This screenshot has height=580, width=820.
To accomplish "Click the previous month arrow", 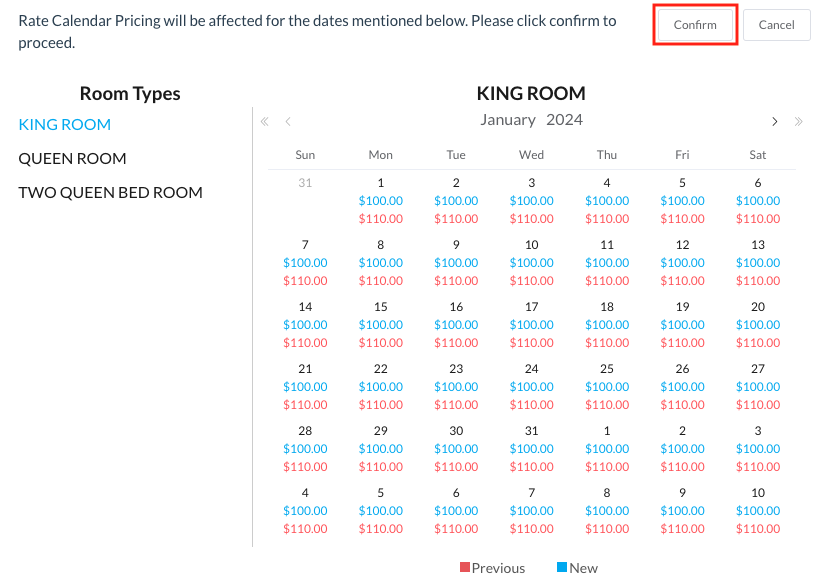I will pos(288,122).
